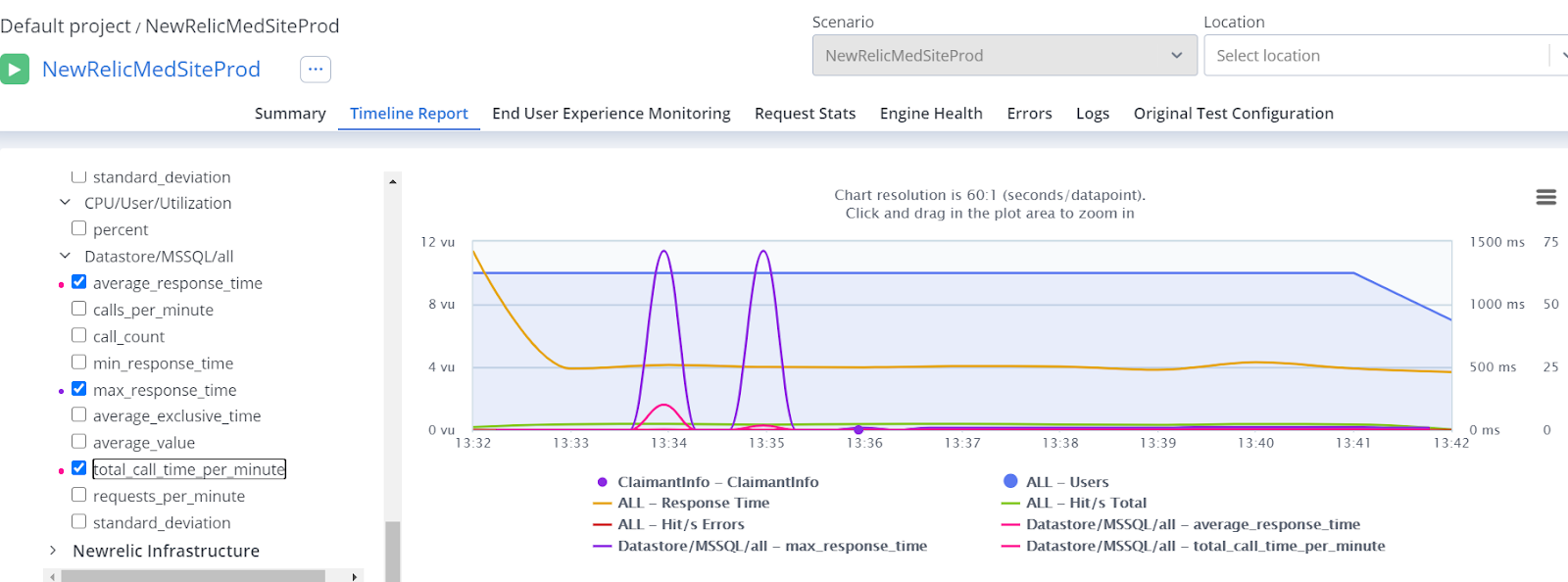The width and height of the screenshot is (1568, 582).
Task: Click the ALL – Users legend circle icon
Action: [1010, 481]
